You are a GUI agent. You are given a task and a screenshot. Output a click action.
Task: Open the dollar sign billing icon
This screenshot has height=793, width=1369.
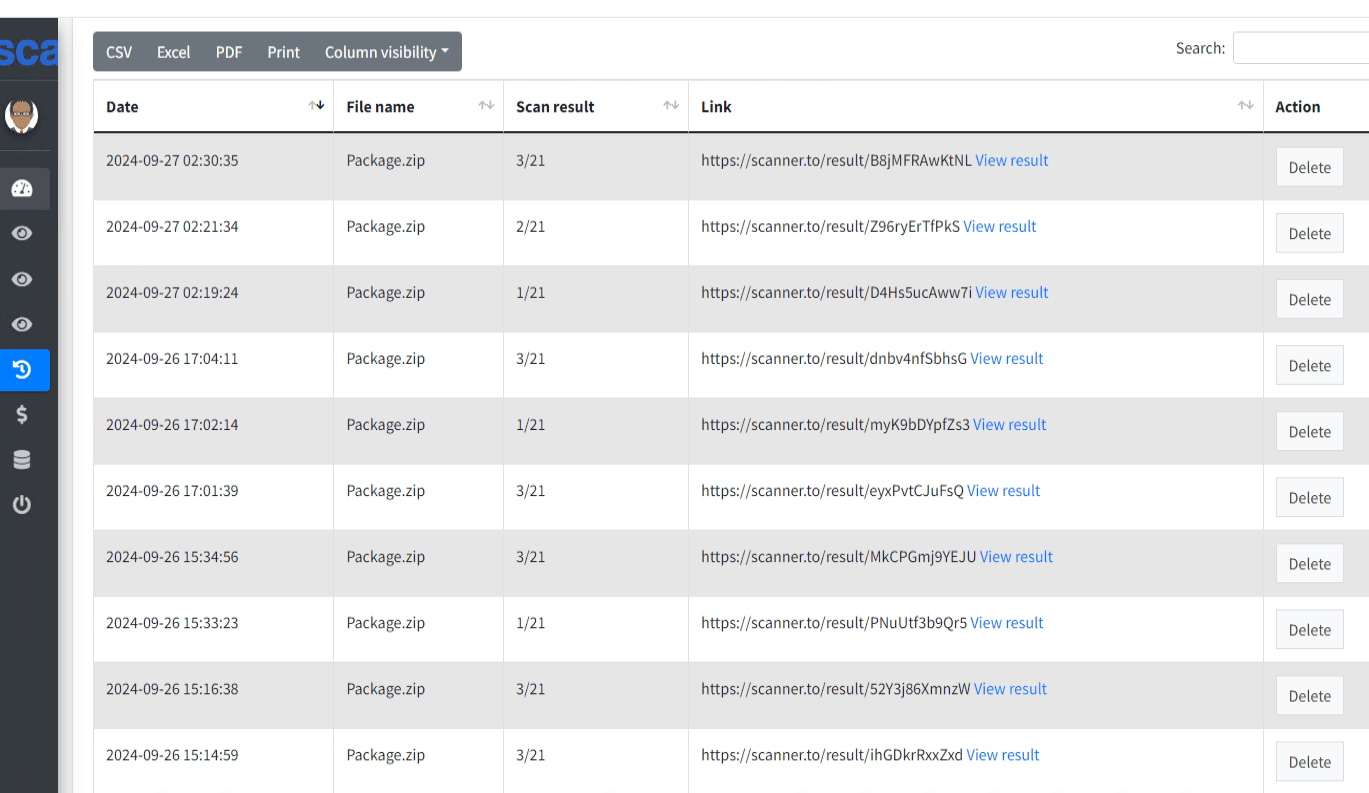pos(22,415)
